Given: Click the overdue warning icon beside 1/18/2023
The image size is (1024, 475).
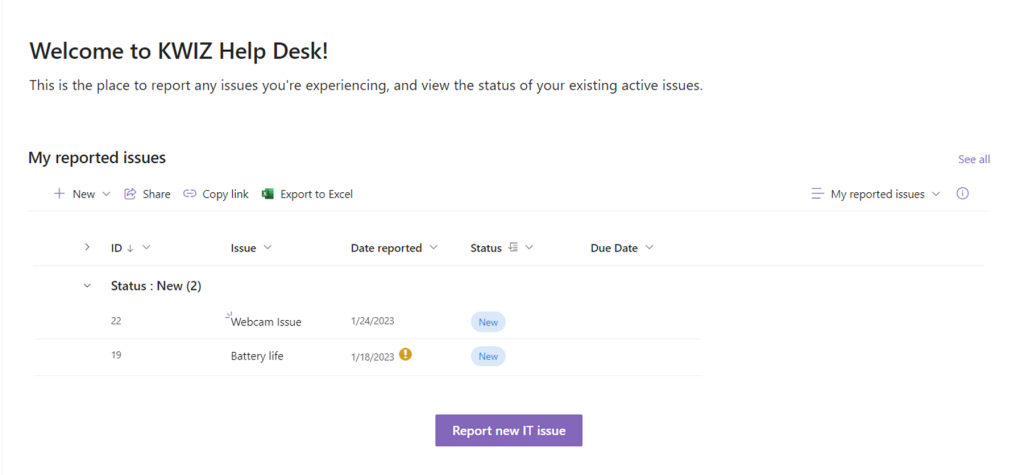Looking at the screenshot, I should pos(406,354).
